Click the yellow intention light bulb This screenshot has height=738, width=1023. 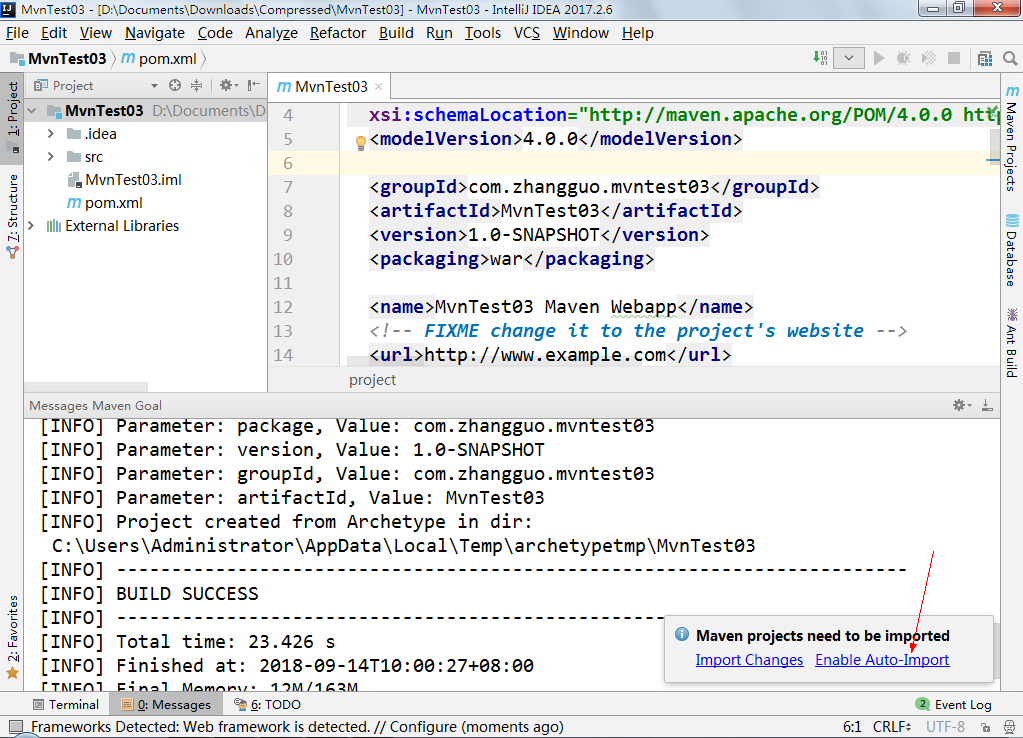pyautogui.click(x=360, y=143)
